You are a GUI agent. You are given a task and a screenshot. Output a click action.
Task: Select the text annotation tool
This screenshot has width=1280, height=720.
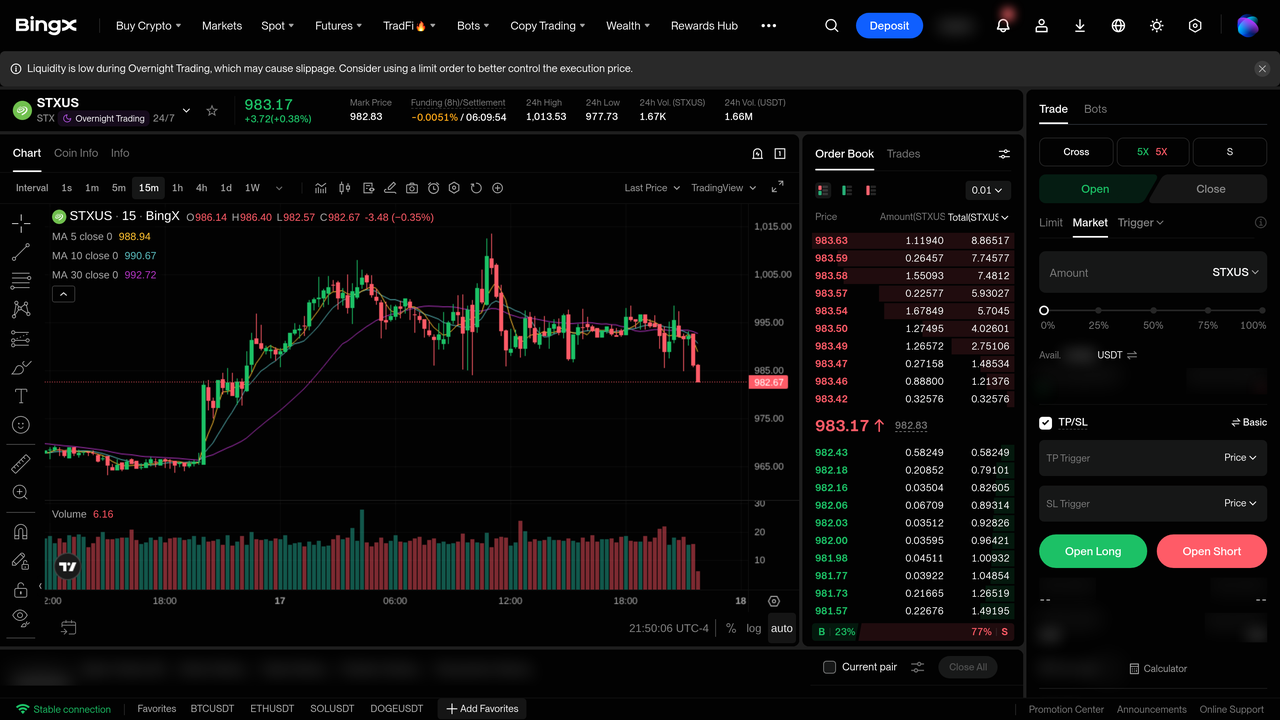pos(20,396)
